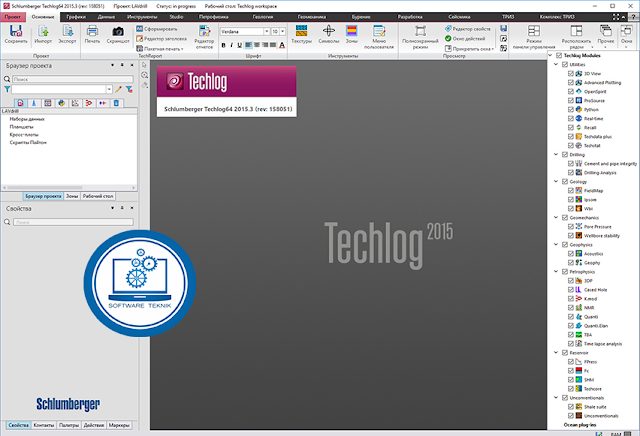
Task: Uncheck the 3D View module checkbox
Action: 571,73
